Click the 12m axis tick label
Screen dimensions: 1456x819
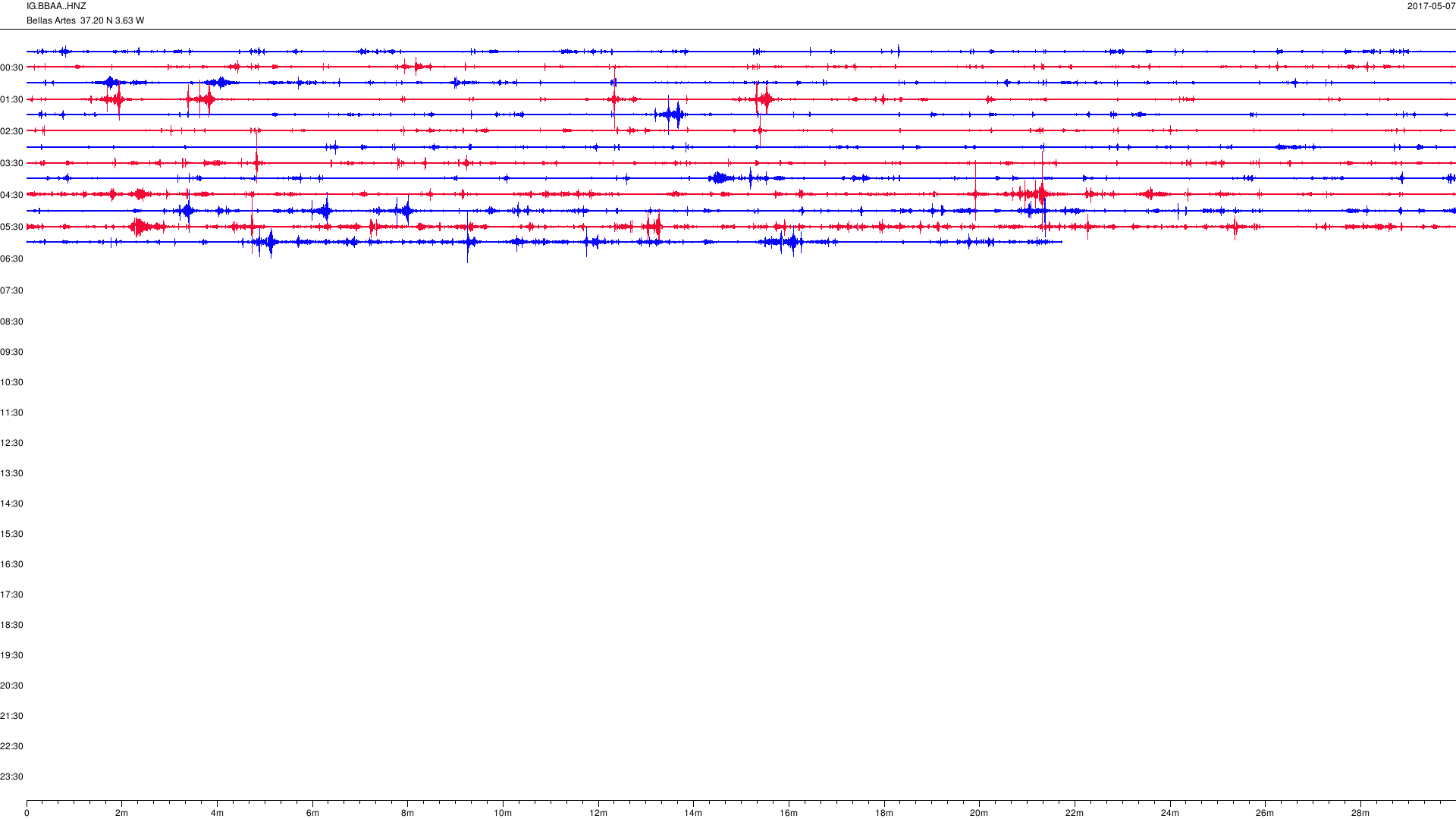click(x=598, y=813)
